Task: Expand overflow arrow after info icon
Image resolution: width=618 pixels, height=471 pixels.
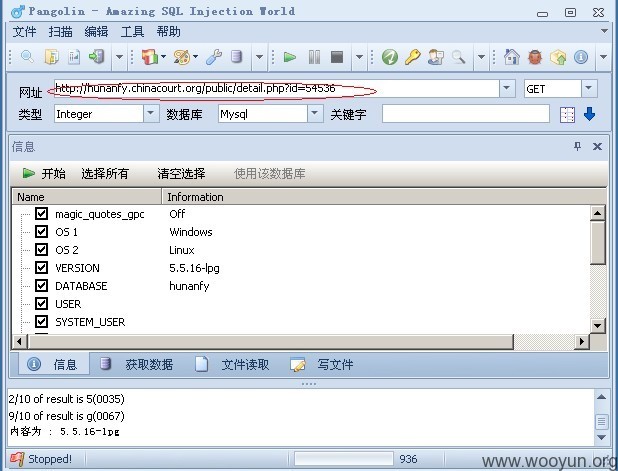Action: (x=603, y=58)
